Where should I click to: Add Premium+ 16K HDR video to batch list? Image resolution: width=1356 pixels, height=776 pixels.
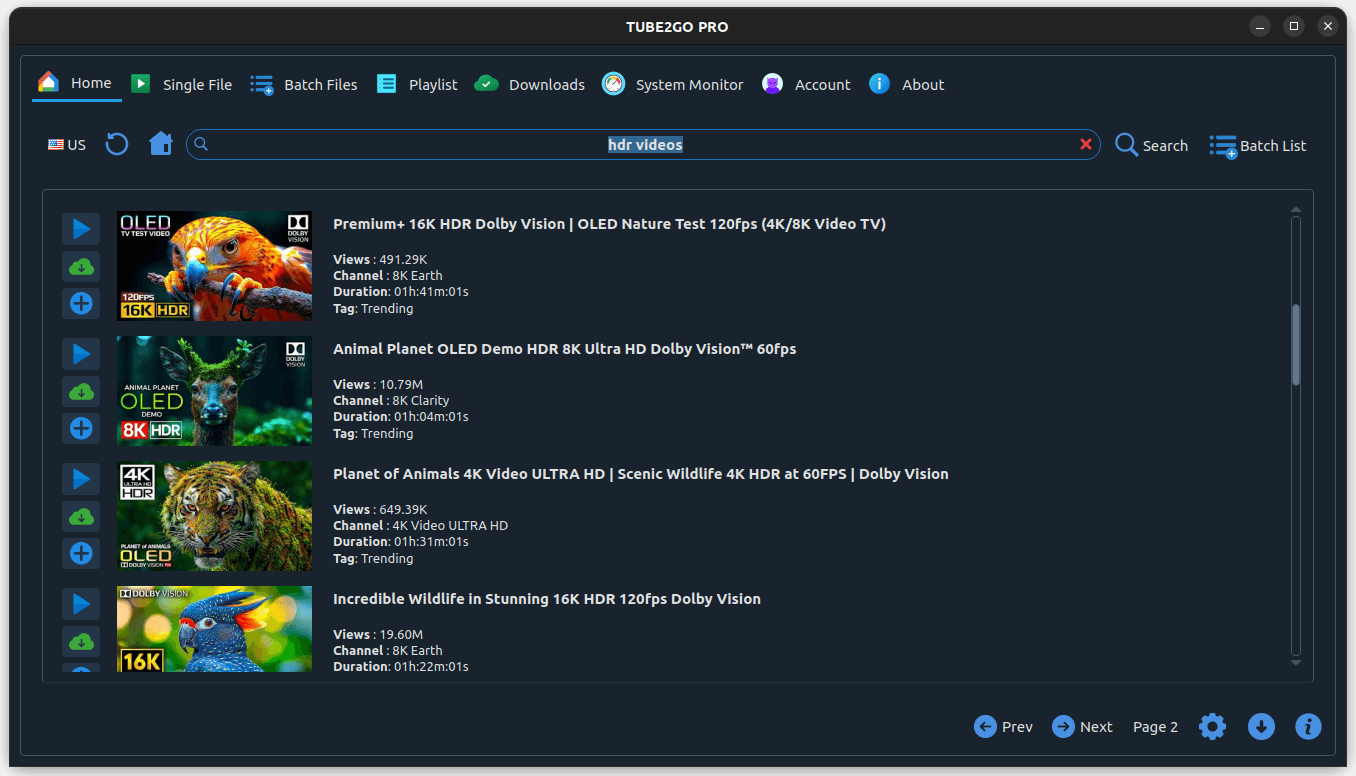[x=81, y=303]
